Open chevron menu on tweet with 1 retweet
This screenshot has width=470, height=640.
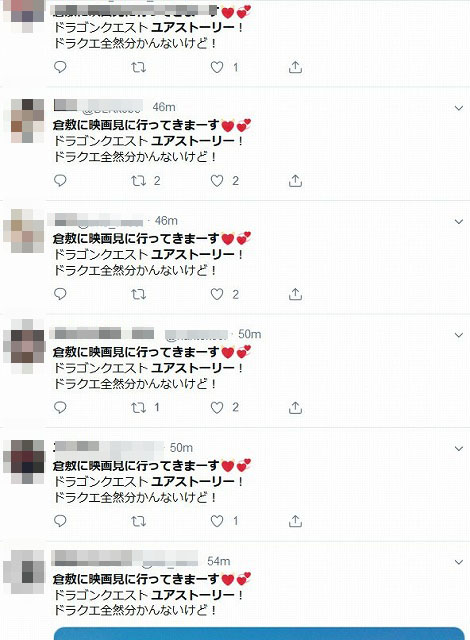pyautogui.click(x=459, y=335)
